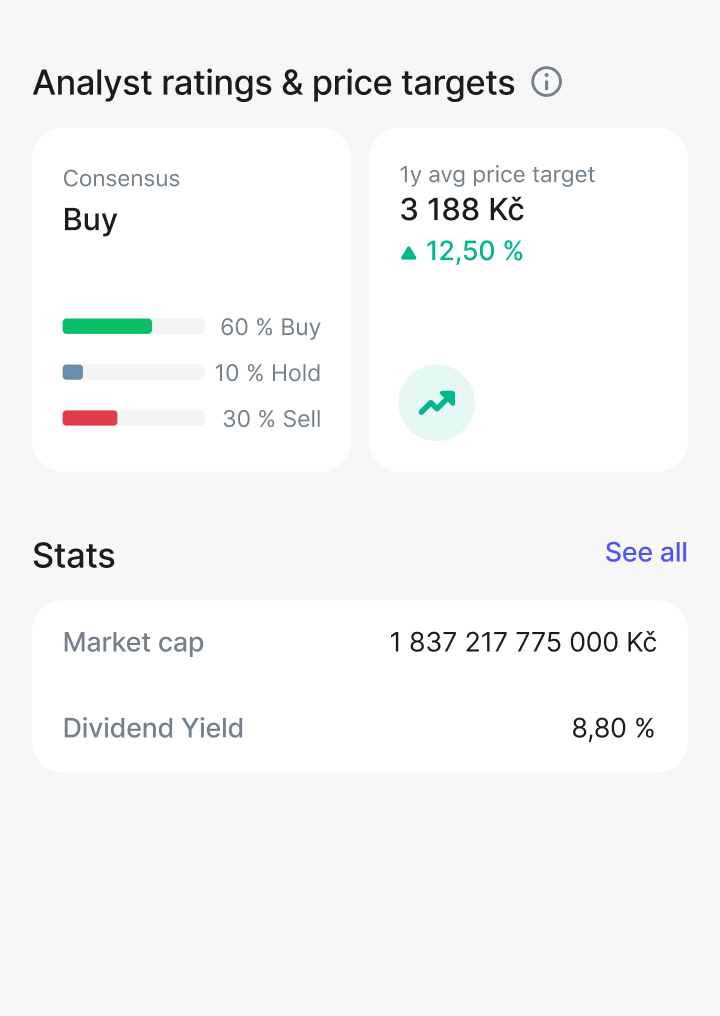Tap the 60 % Buy label
This screenshot has width=720, height=1016.
pos(270,327)
